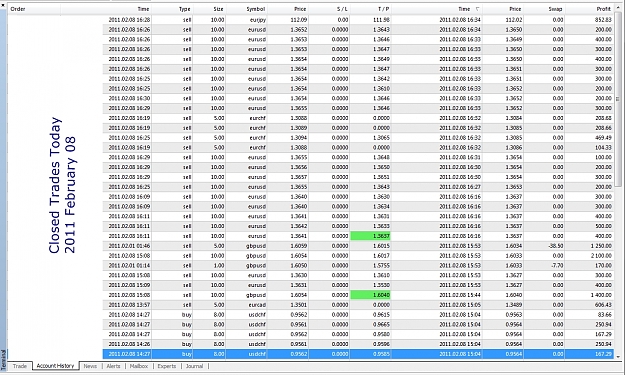Screen dimensions: 625x375
Task: Click the close time 2011.02.08 15:05
Action: [x=460, y=305]
